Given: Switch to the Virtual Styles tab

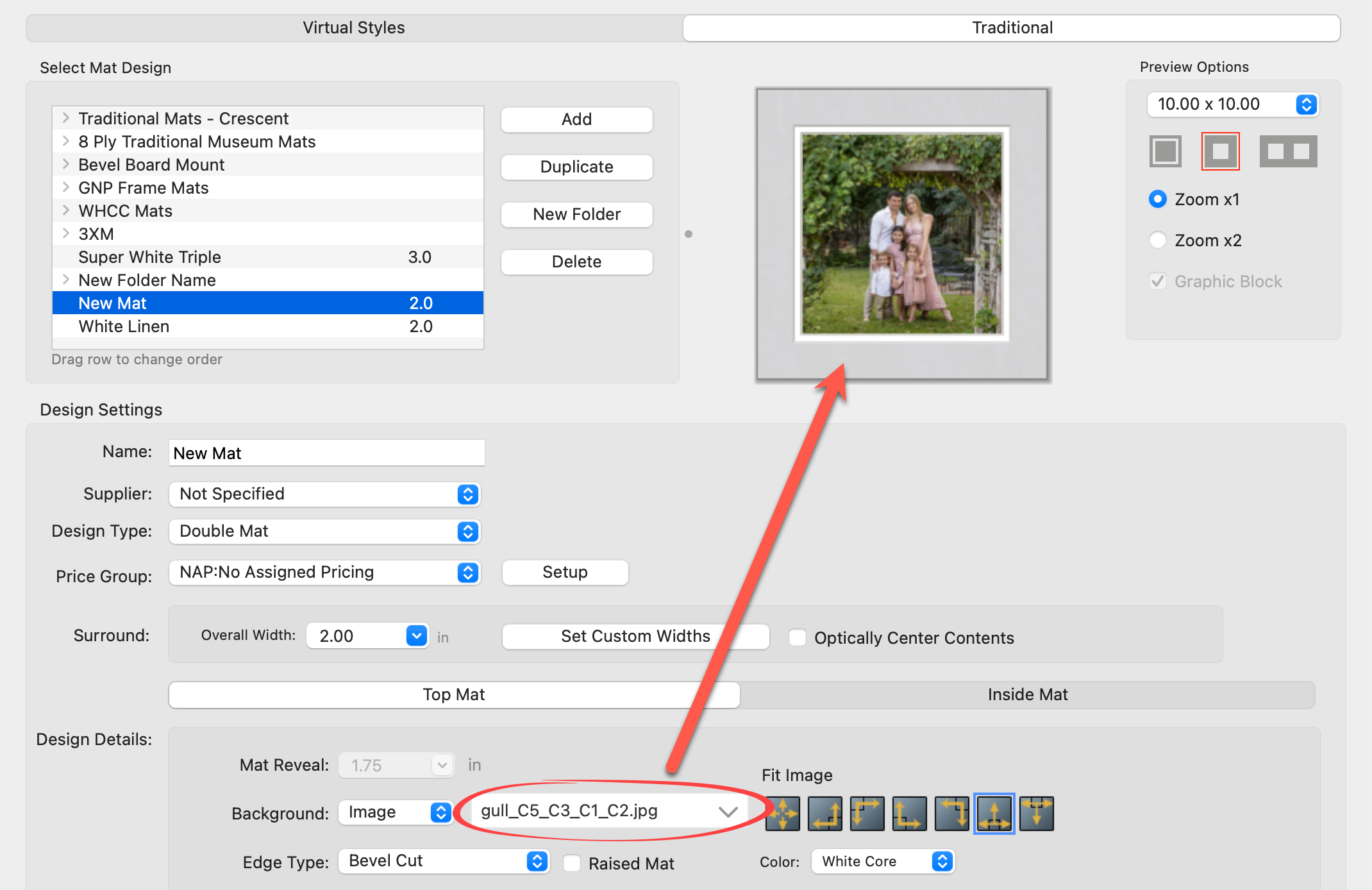Looking at the screenshot, I should (x=354, y=28).
